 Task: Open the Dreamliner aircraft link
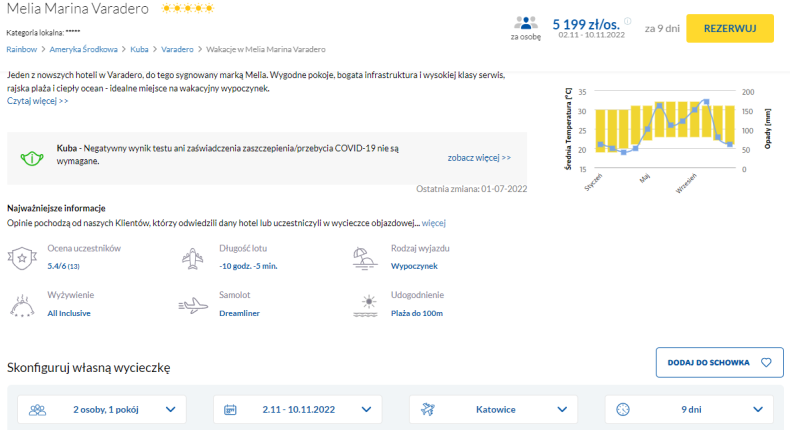239,313
